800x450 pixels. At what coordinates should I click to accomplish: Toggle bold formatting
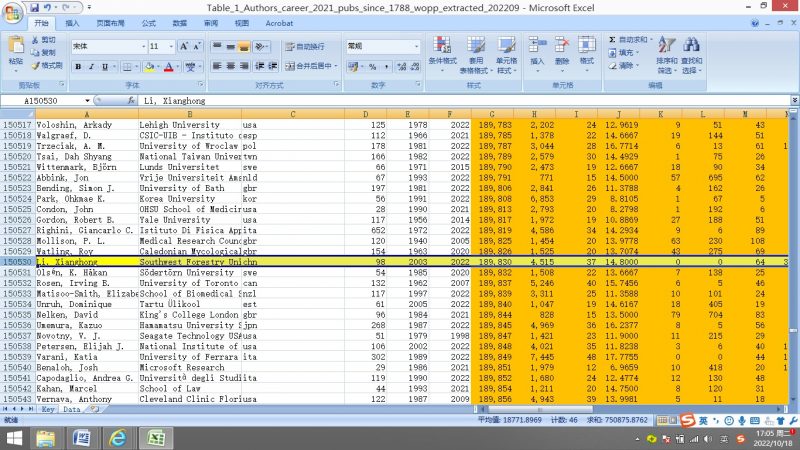pyautogui.click(x=77, y=67)
